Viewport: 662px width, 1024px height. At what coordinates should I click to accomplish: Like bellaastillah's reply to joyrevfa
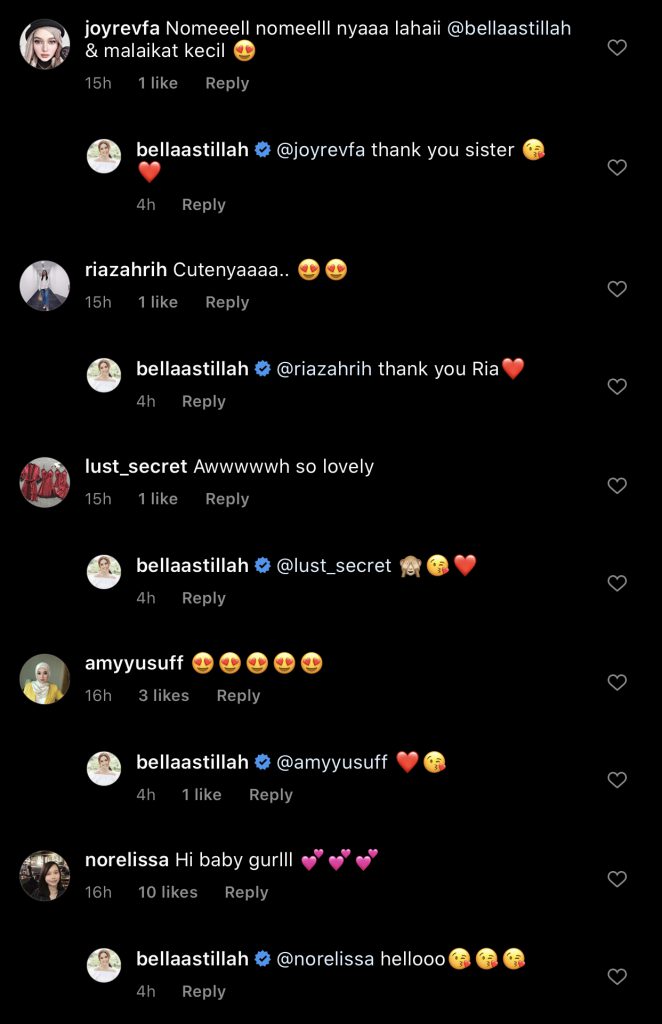click(x=617, y=168)
